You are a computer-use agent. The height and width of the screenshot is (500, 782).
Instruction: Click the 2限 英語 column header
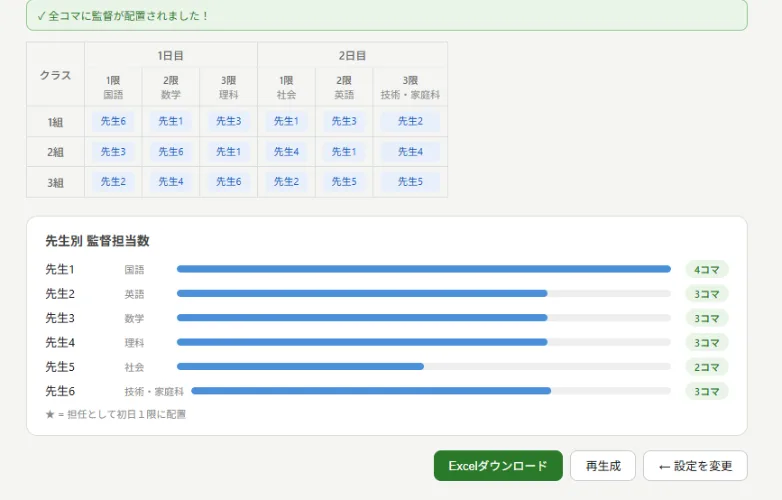tap(344, 87)
